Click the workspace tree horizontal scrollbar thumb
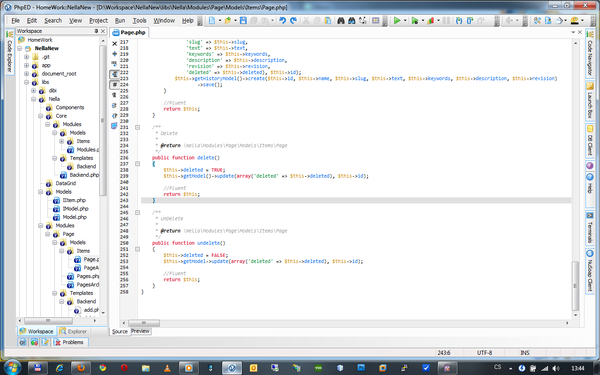Image resolution: width=600 pixels, height=375 pixels. point(48,320)
